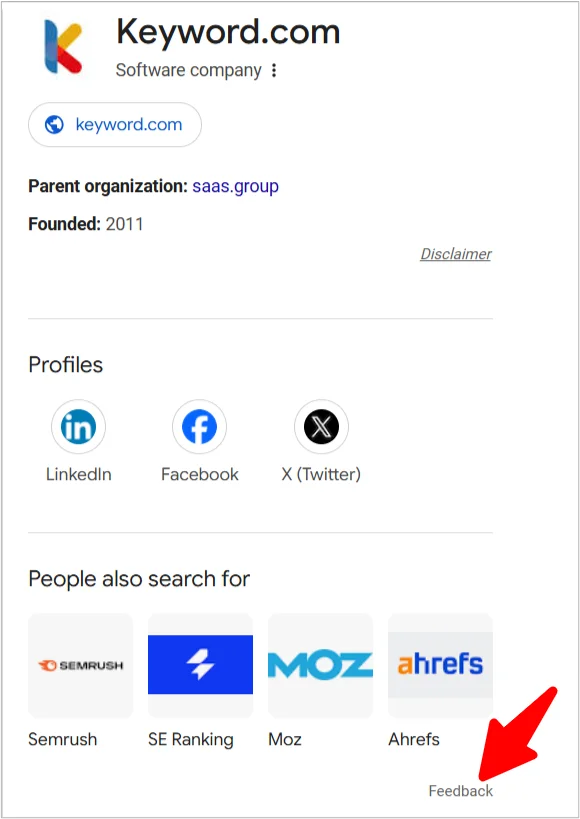Viewport: 580px width, 819px height.
Task: View the Disclaimer
Action: 455,254
